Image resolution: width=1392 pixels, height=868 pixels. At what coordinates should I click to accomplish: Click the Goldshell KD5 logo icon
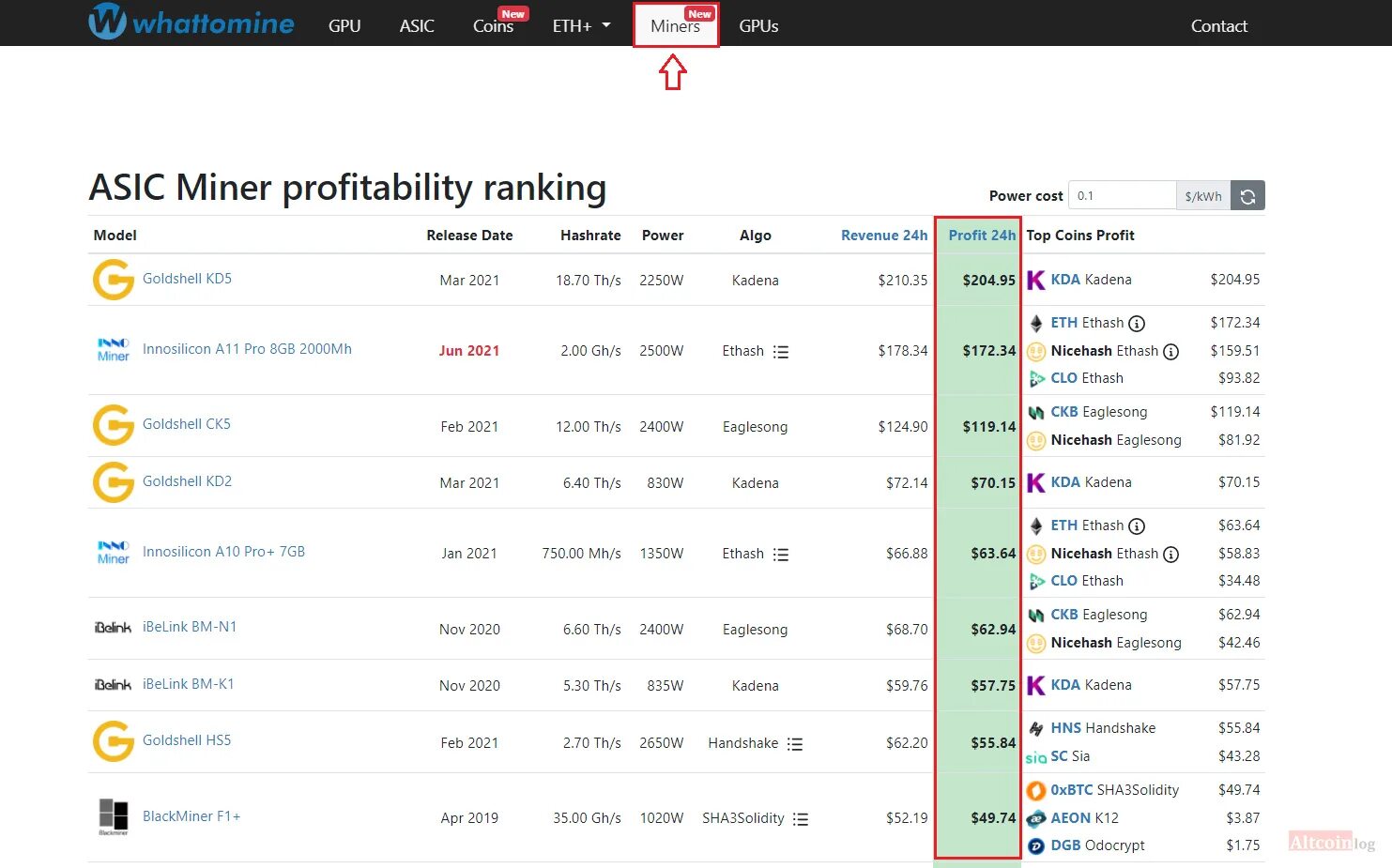114,280
